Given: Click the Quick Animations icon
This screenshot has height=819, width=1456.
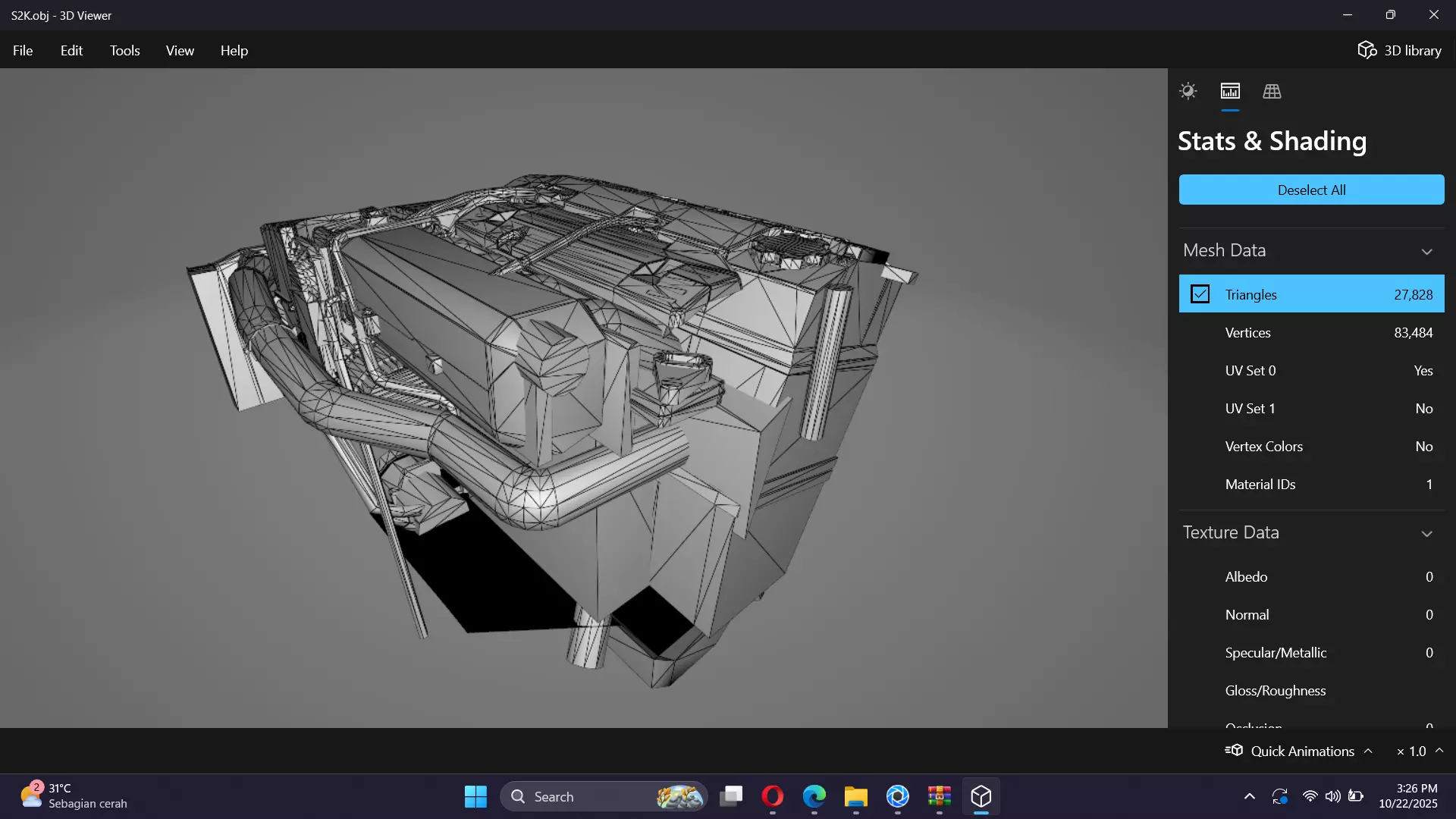Looking at the screenshot, I should coord(1234,751).
